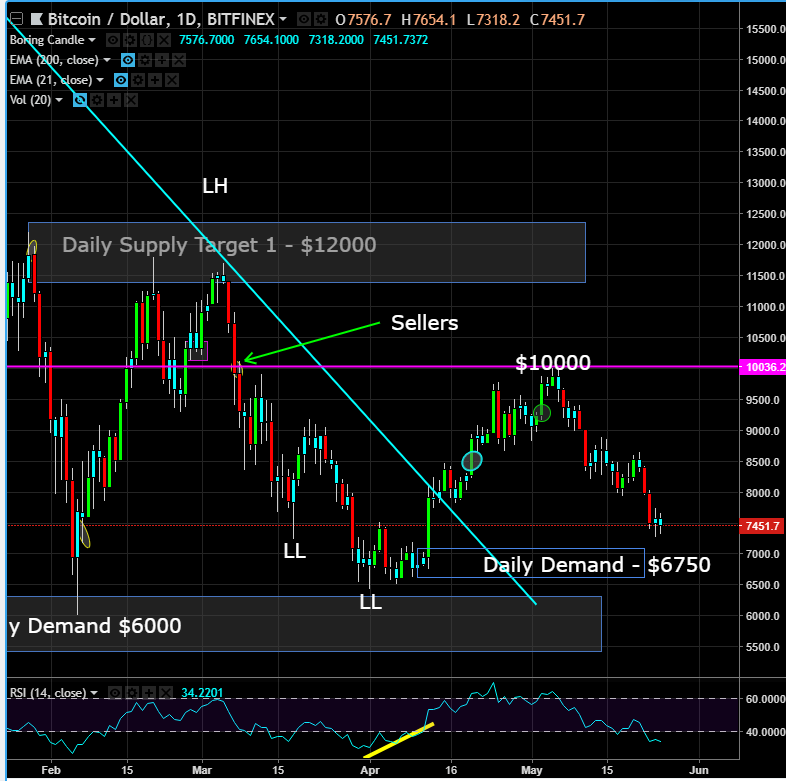Toggle the Vol (20) eye icon

click(x=80, y=100)
